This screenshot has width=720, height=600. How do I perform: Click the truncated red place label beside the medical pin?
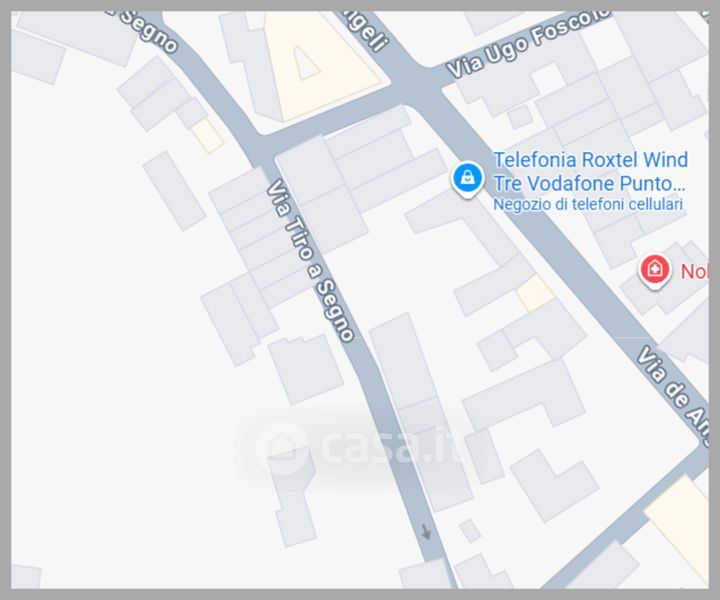(x=694, y=272)
